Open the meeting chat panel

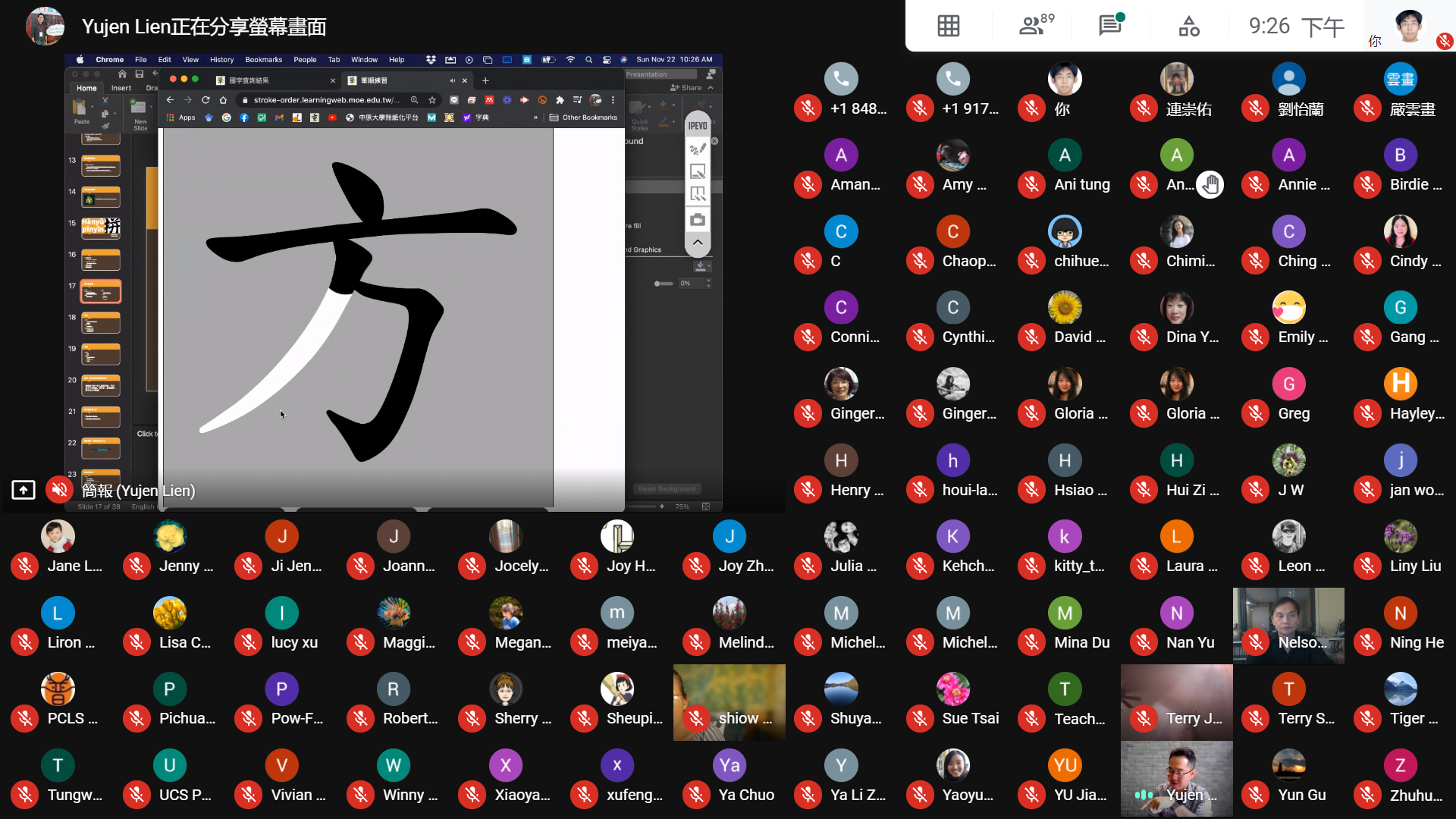tap(1111, 25)
